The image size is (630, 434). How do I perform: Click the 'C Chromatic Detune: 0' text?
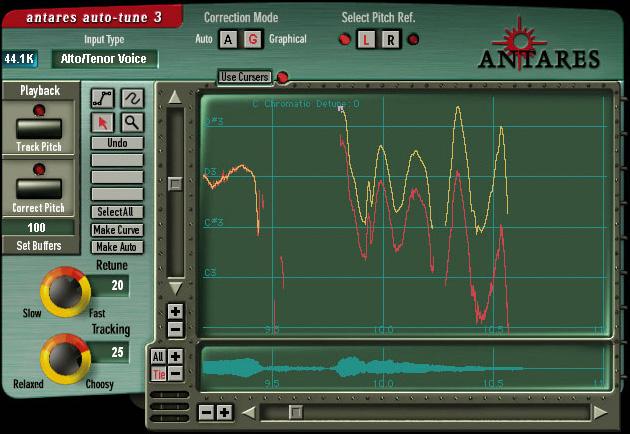306,104
